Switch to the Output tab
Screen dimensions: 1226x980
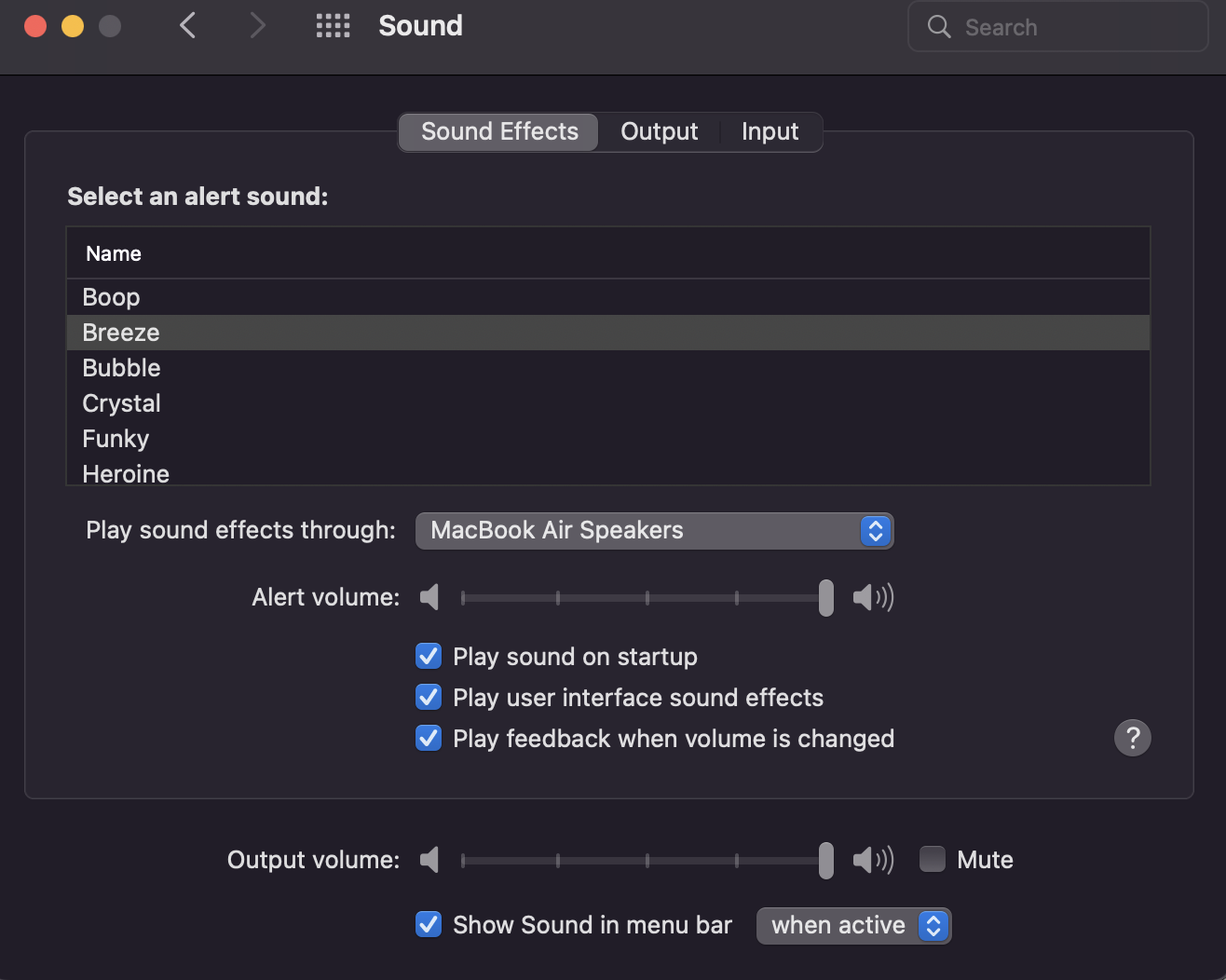click(659, 132)
